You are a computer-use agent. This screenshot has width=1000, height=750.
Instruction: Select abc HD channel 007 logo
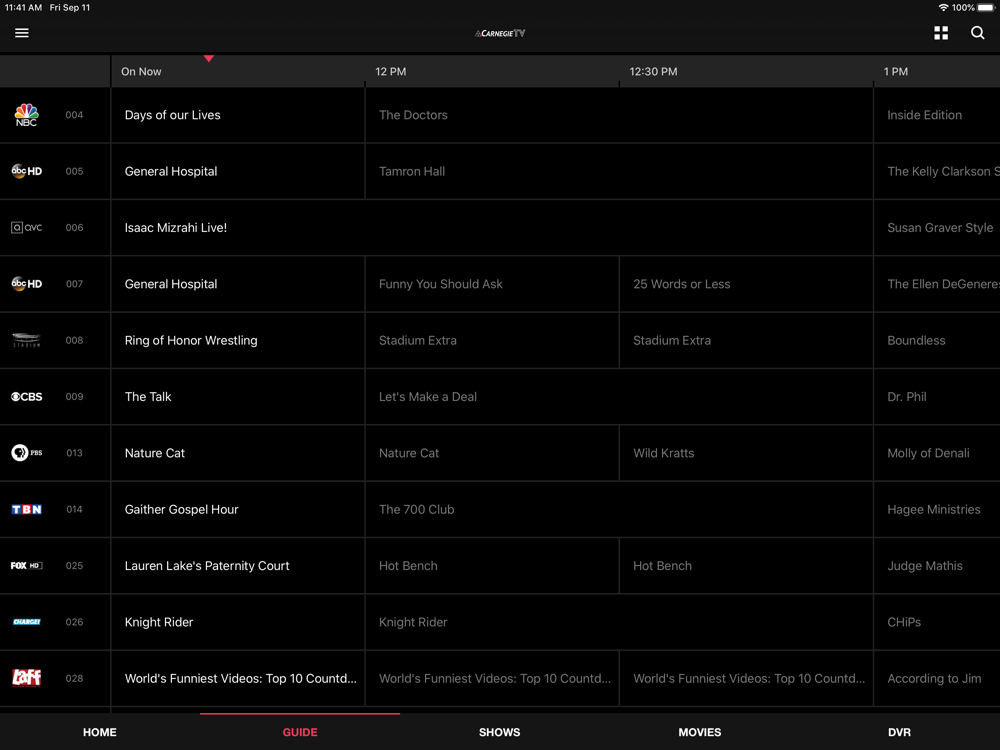click(27, 284)
